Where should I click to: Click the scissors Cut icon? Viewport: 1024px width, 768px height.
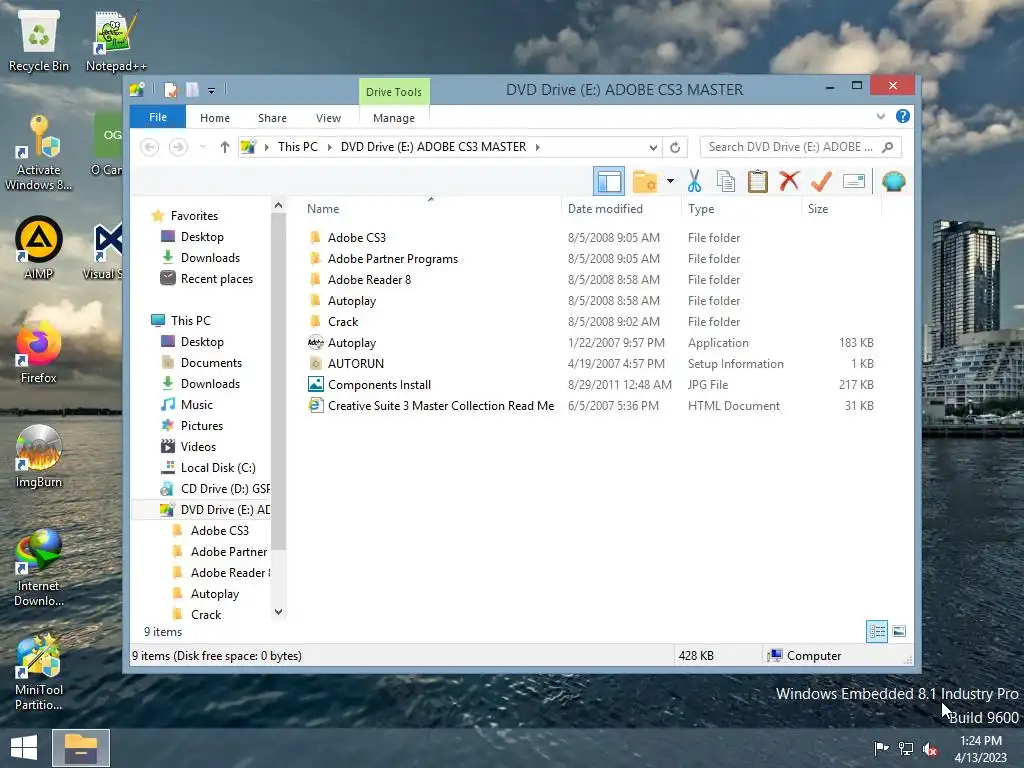[x=694, y=182]
